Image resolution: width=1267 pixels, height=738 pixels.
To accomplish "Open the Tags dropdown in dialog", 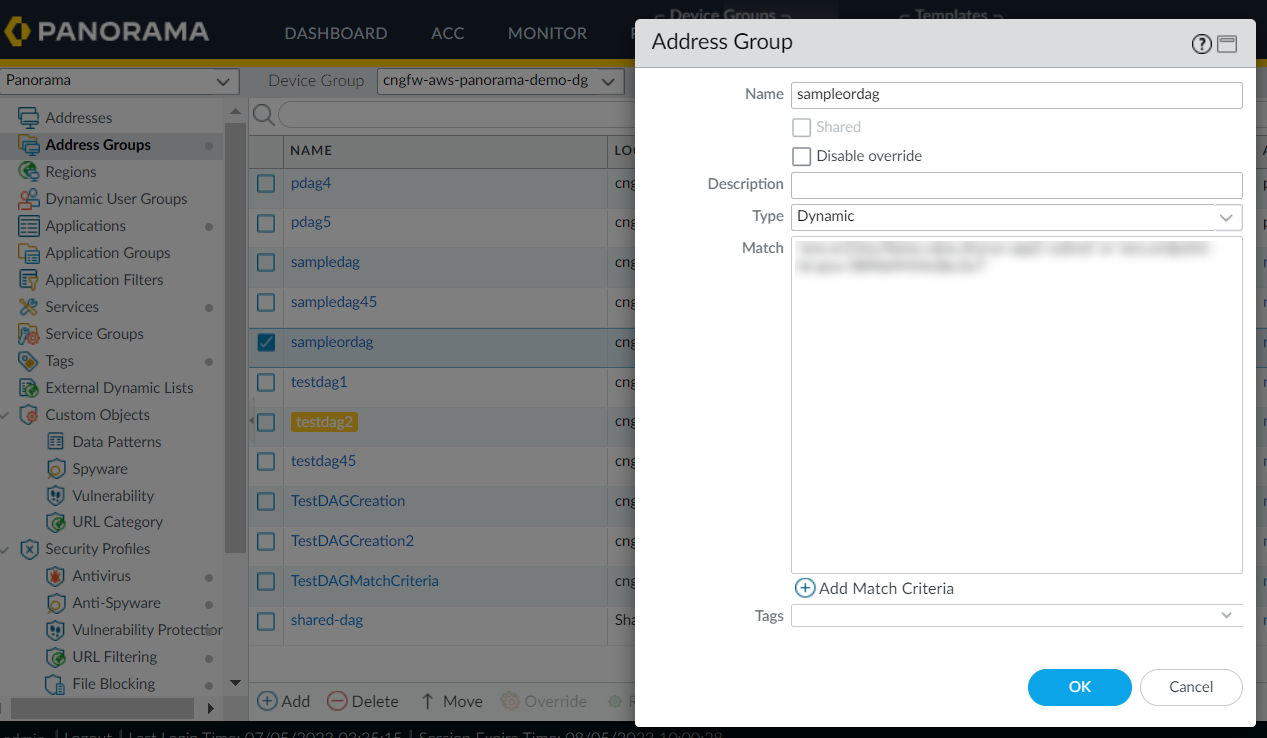I will click(1016, 616).
